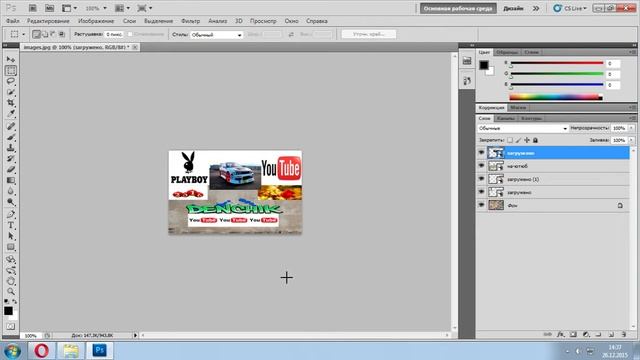Select the Rectangular Marquee tool in toolbox
The image size is (640, 360).
(x=11, y=71)
